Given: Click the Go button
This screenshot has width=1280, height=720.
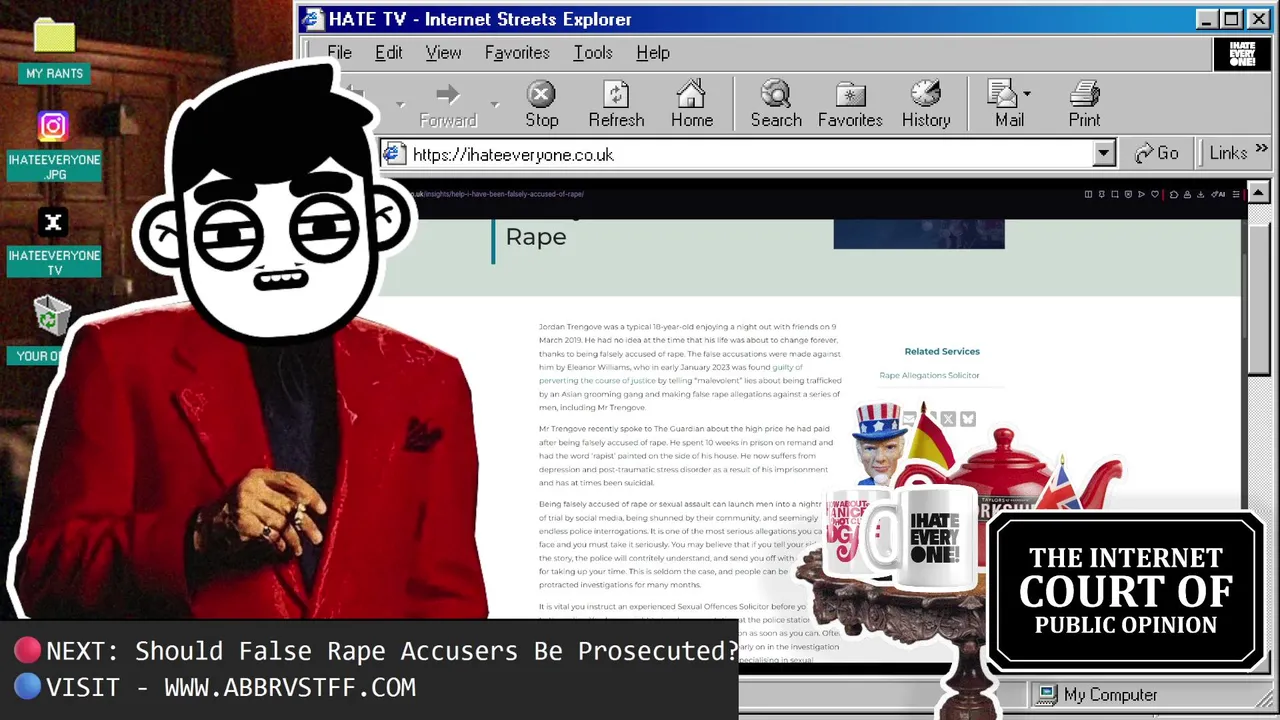Looking at the screenshot, I should (1157, 153).
